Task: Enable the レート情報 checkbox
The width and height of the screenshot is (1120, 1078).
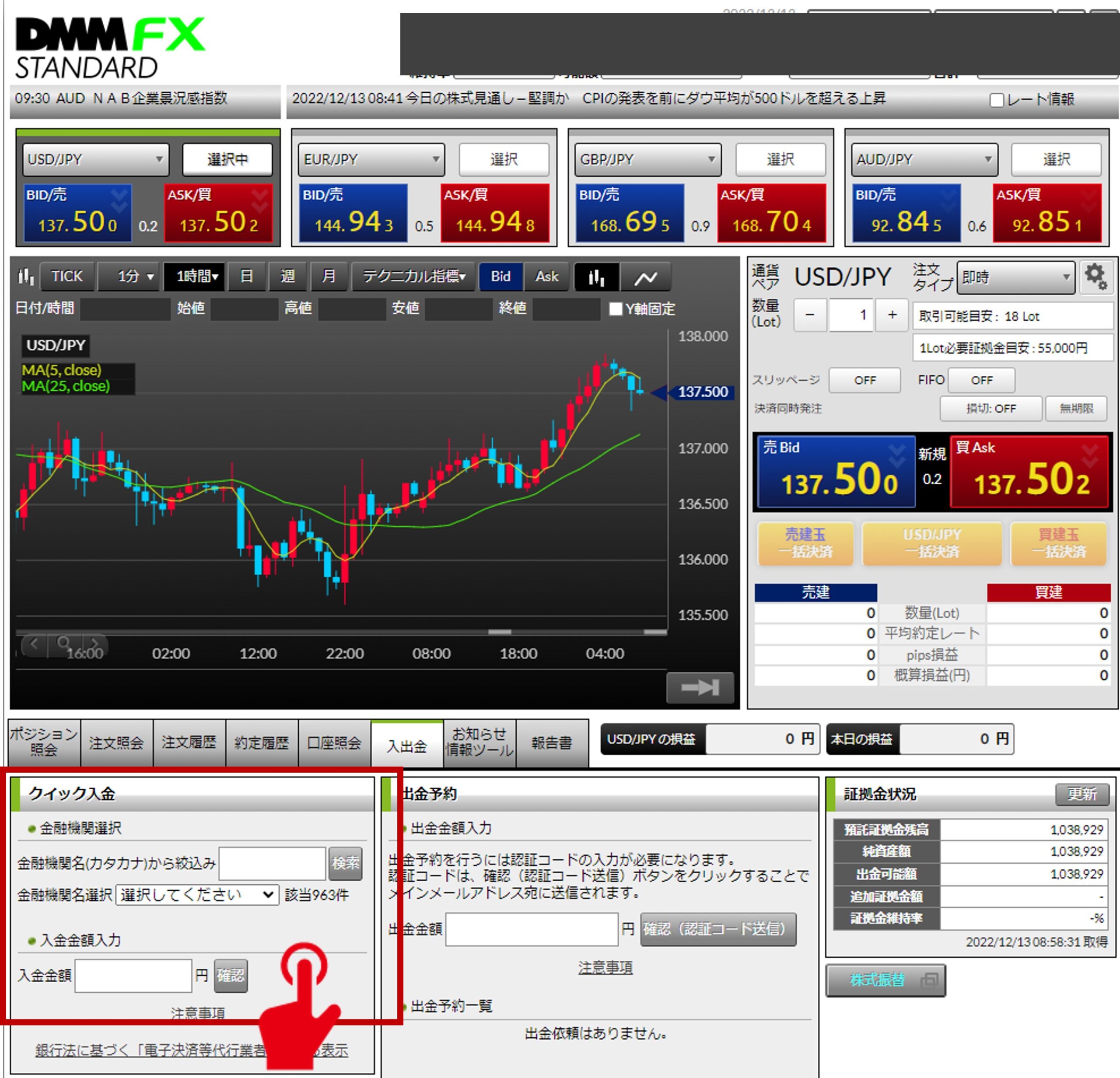Action: pyautogui.click(x=996, y=100)
